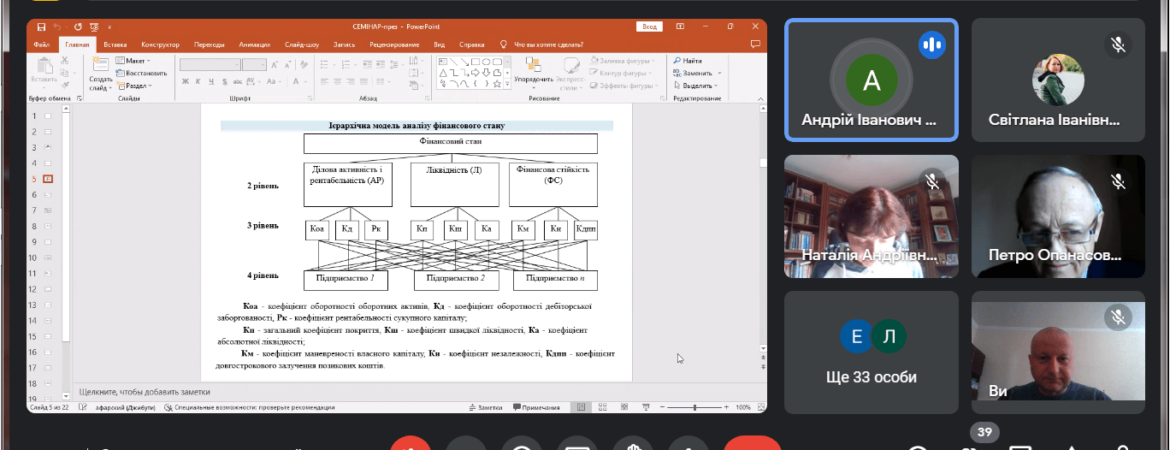Click the language indicator in status bar
The width and height of the screenshot is (1170, 450).
pos(123,407)
